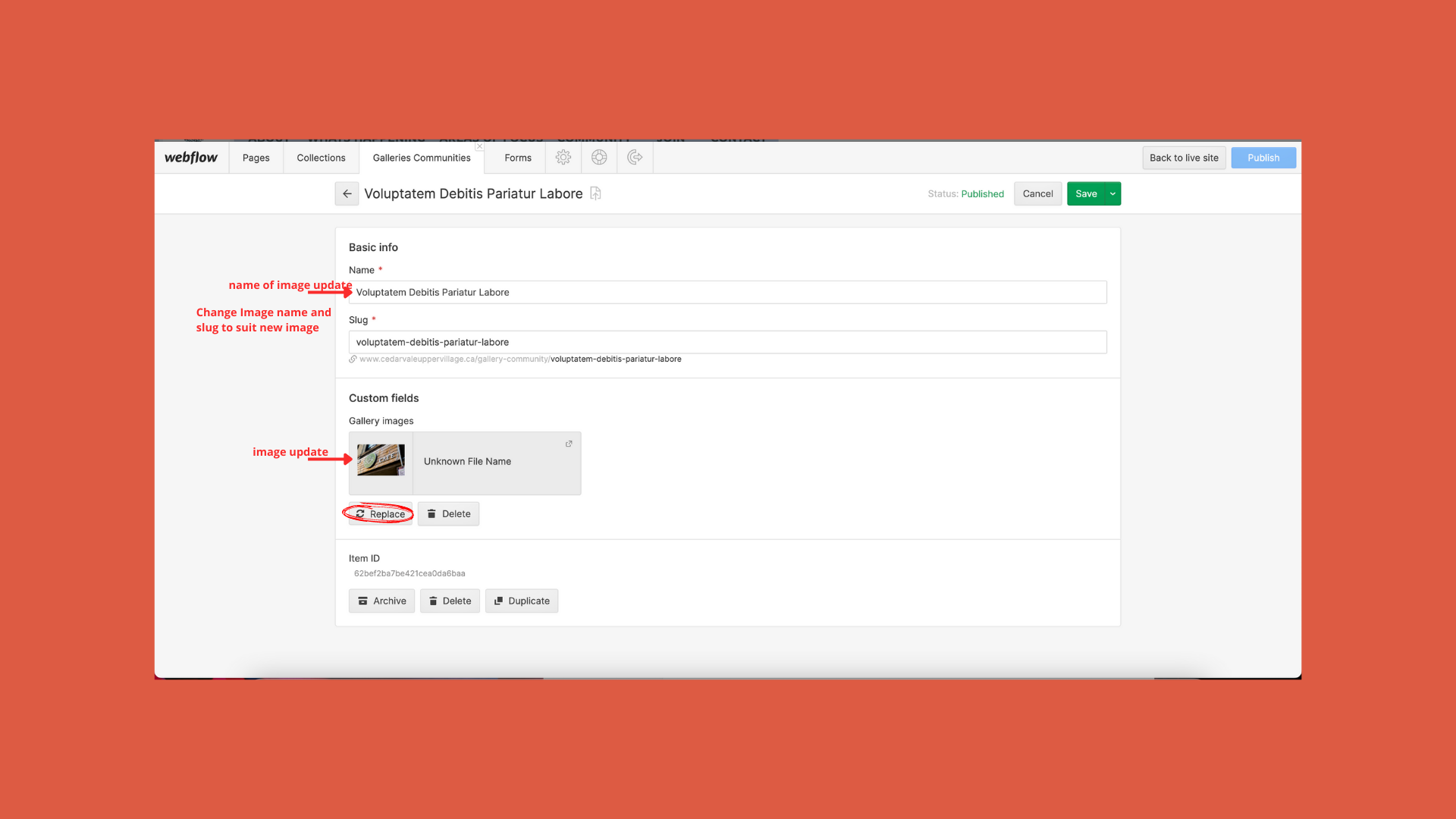Open the settings gear icon
This screenshot has width=1456, height=819.
(563, 158)
